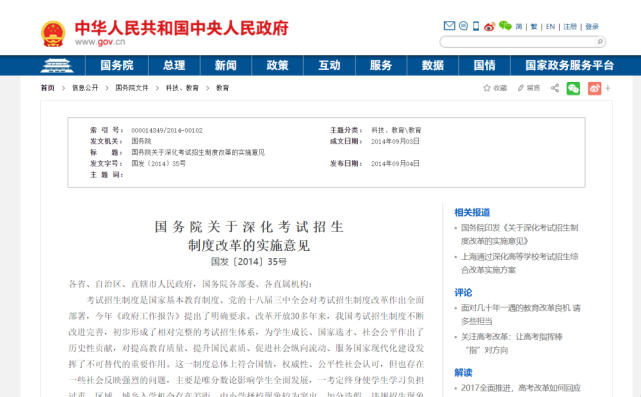The image size is (641, 397).
Task: Click the red Weibo icon in header
Action: (489, 27)
